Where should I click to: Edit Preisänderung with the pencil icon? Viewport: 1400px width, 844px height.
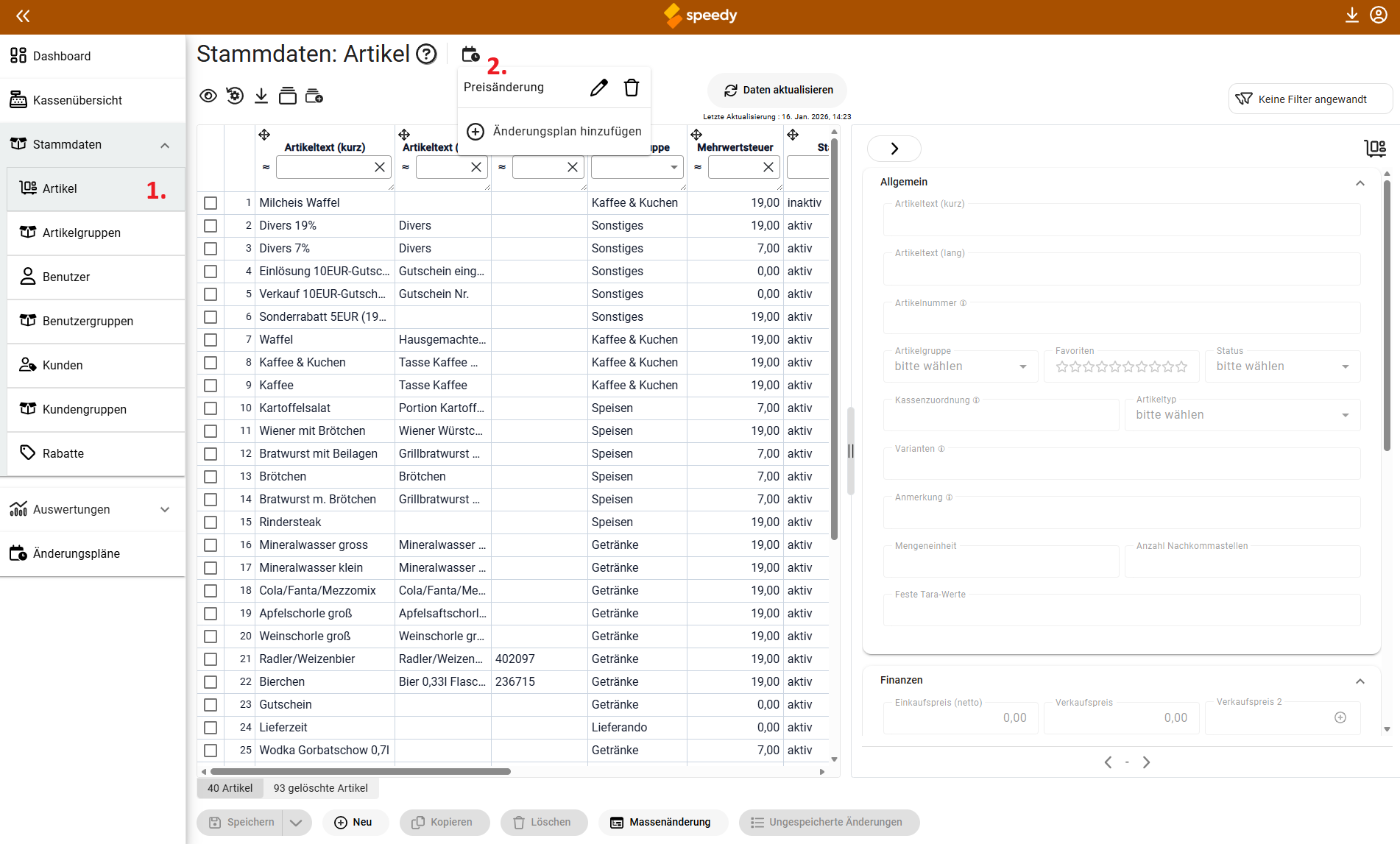click(599, 88)
